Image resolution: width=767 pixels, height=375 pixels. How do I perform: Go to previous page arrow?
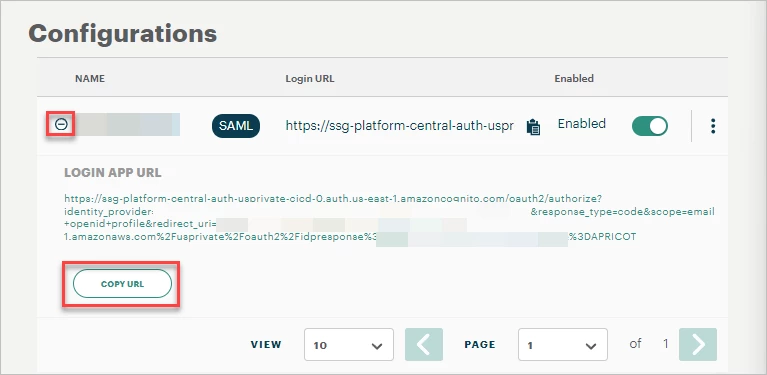coord(424,344)
